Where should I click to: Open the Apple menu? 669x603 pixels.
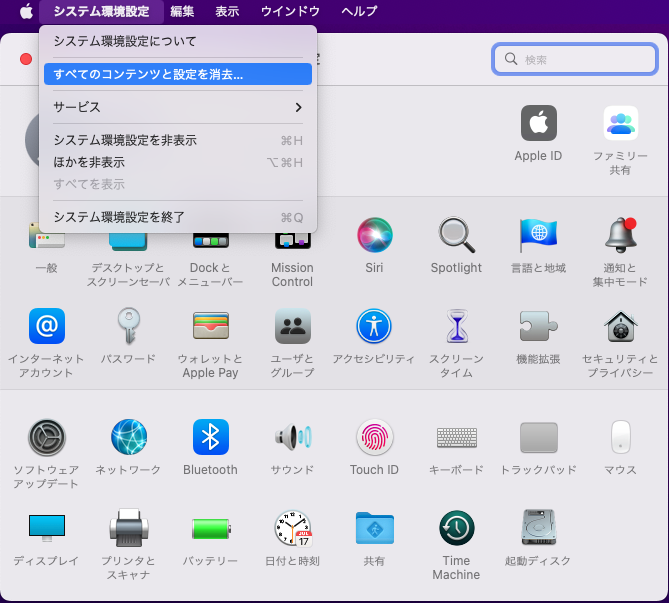25,11
